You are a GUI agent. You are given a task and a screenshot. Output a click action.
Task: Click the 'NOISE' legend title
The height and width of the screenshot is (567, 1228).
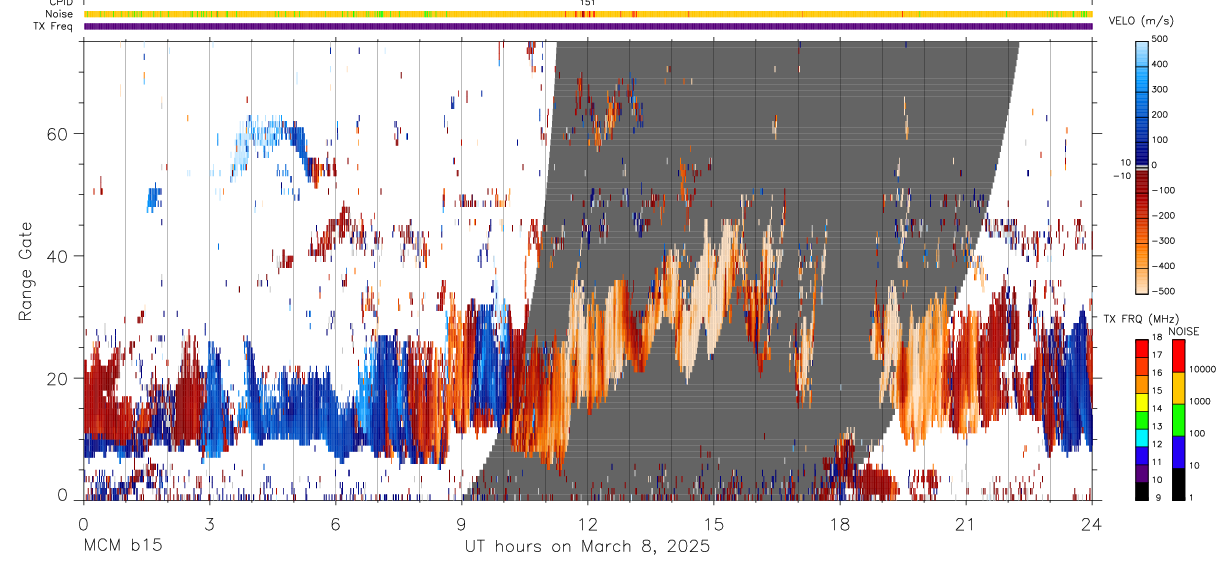[x=1183, y=331]
